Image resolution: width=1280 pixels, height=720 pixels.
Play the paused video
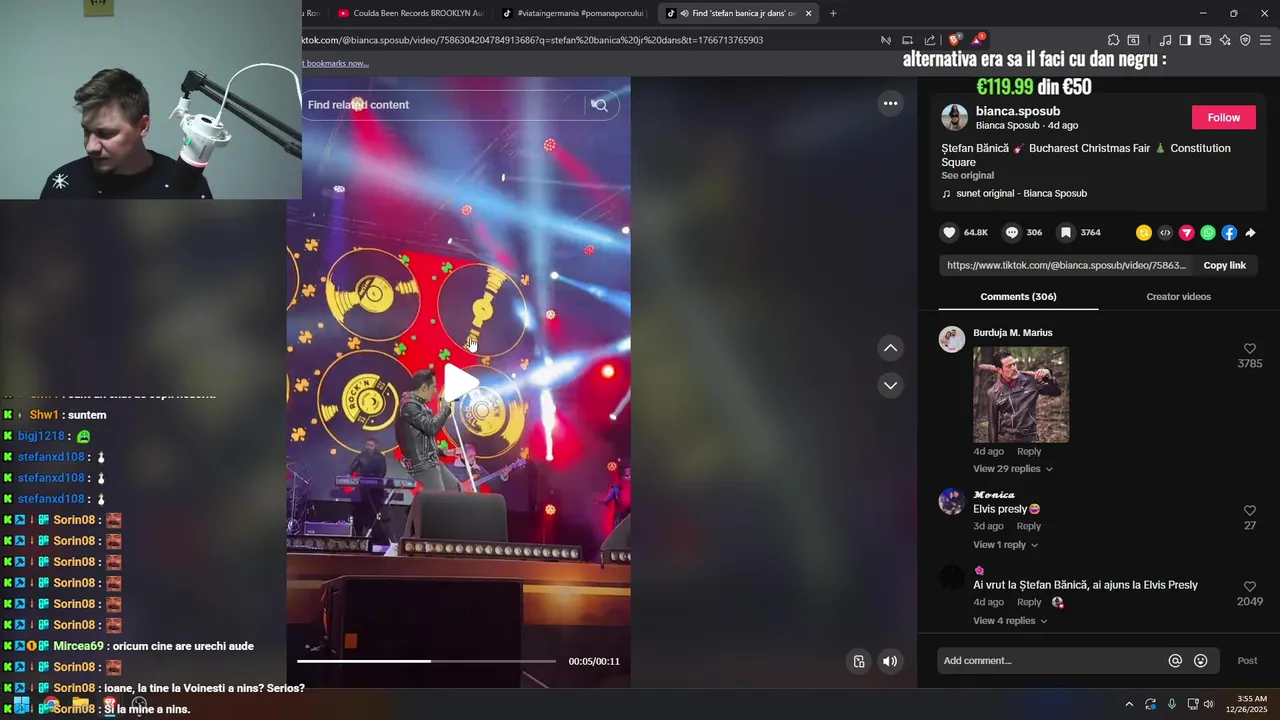[459, 383]
